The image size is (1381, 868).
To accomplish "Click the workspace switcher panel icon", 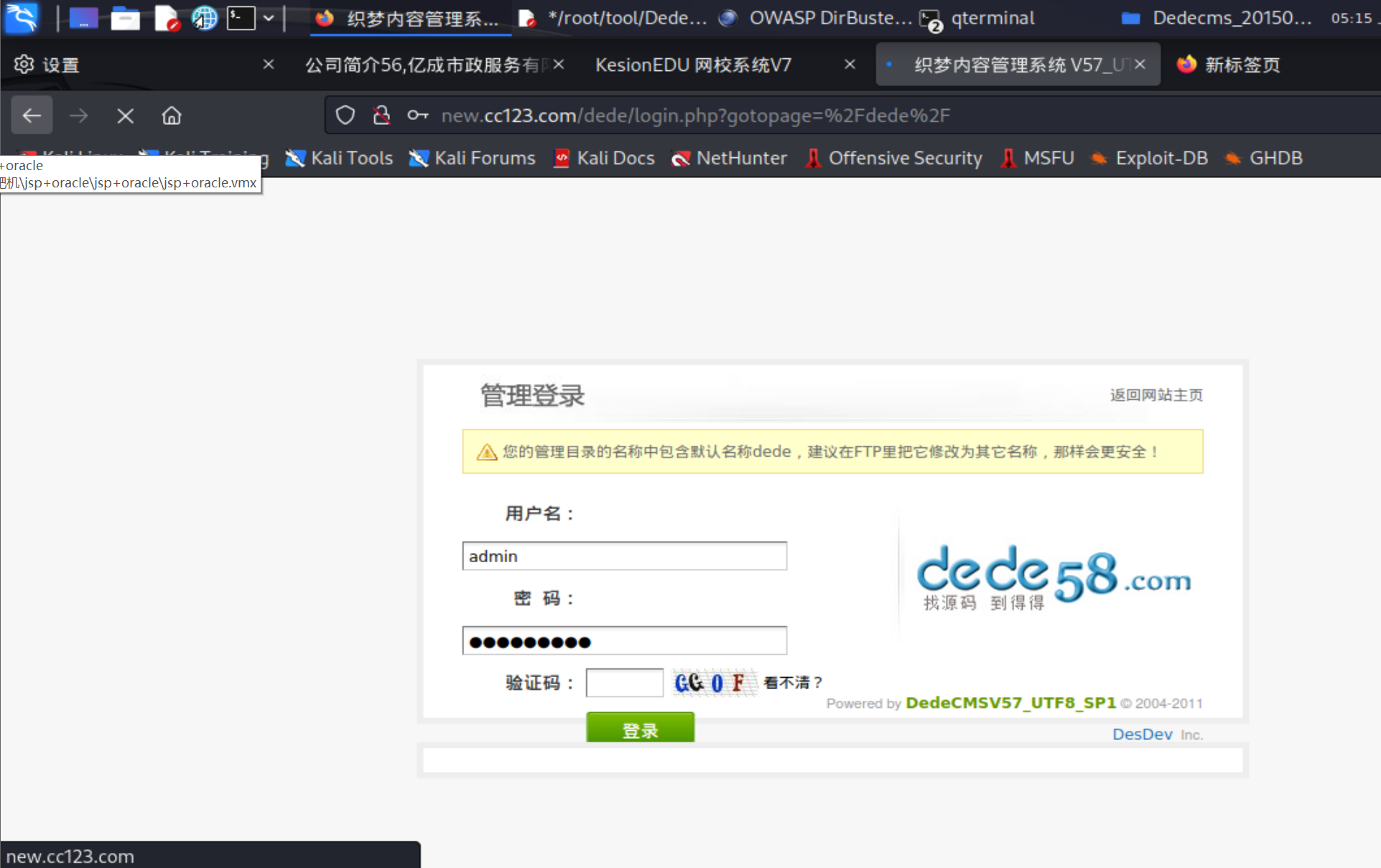I will tap(83, 18).
